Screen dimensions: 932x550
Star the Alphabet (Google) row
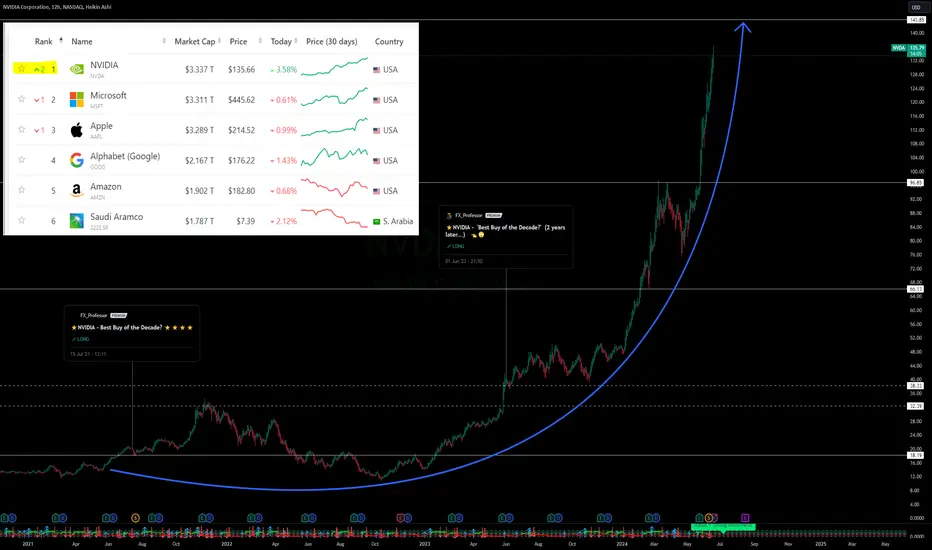tap(21, 160)
